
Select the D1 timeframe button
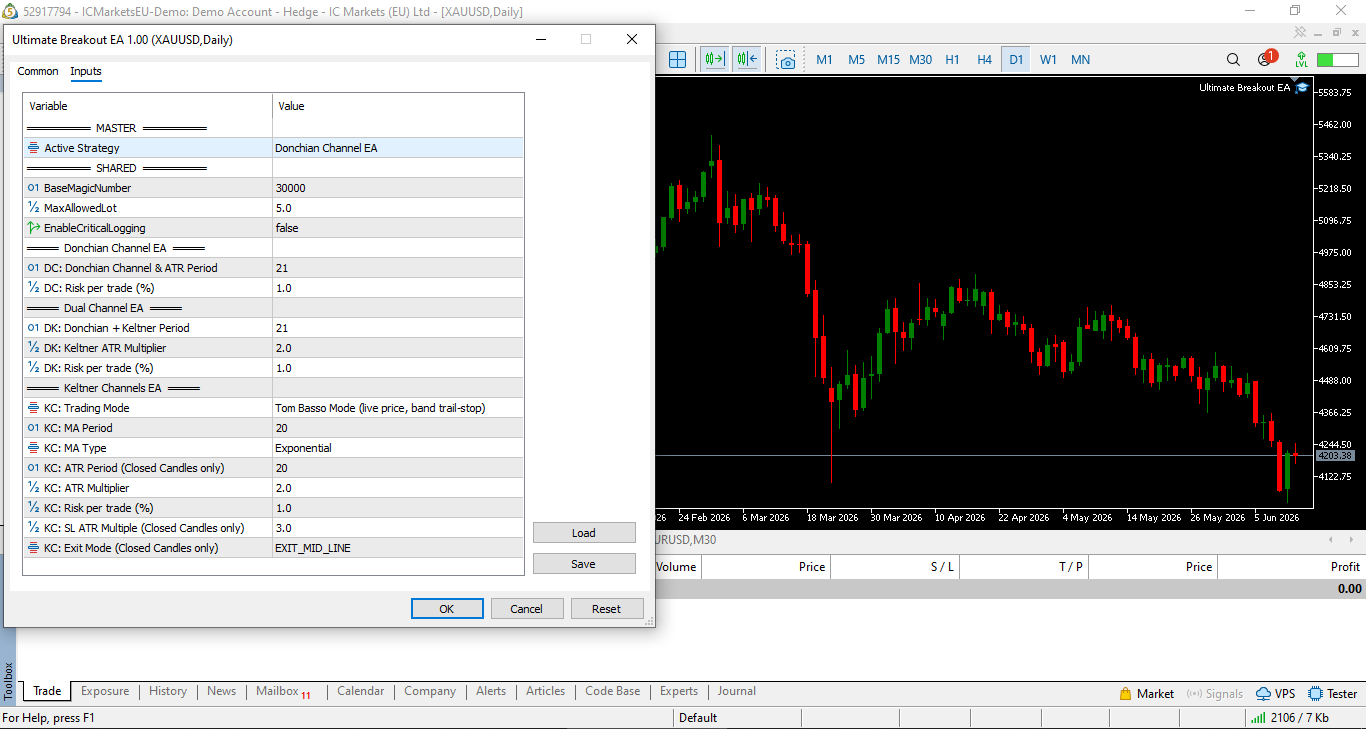pyautogui.click(x=1016, y=60)
